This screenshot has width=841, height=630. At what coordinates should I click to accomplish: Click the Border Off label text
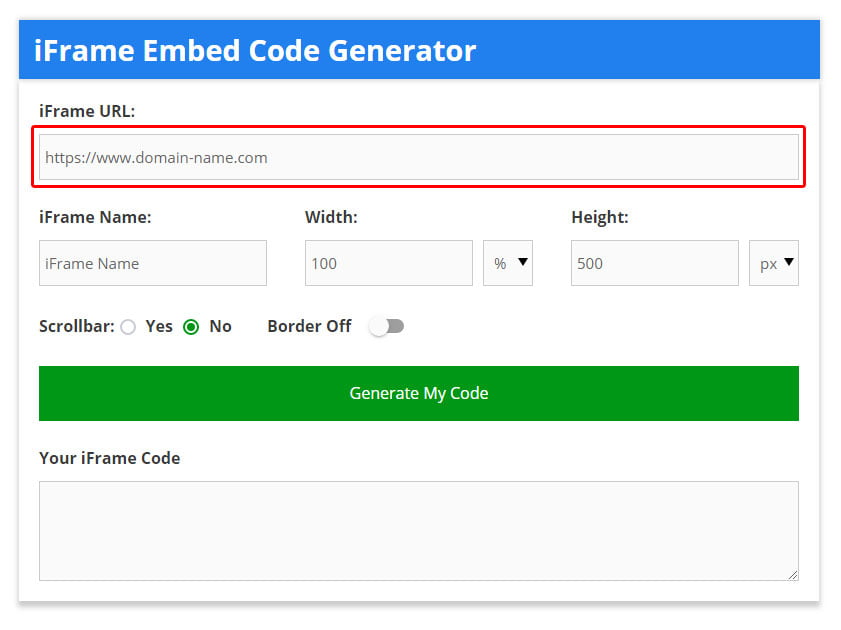[x=309, y=326]
